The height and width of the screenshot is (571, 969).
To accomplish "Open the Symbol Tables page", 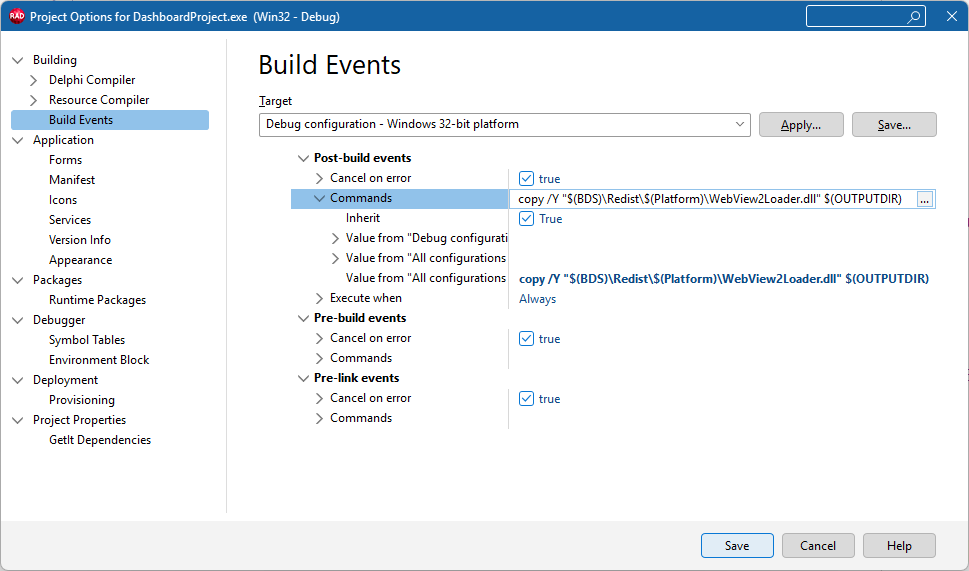I will tap(87, 340).
